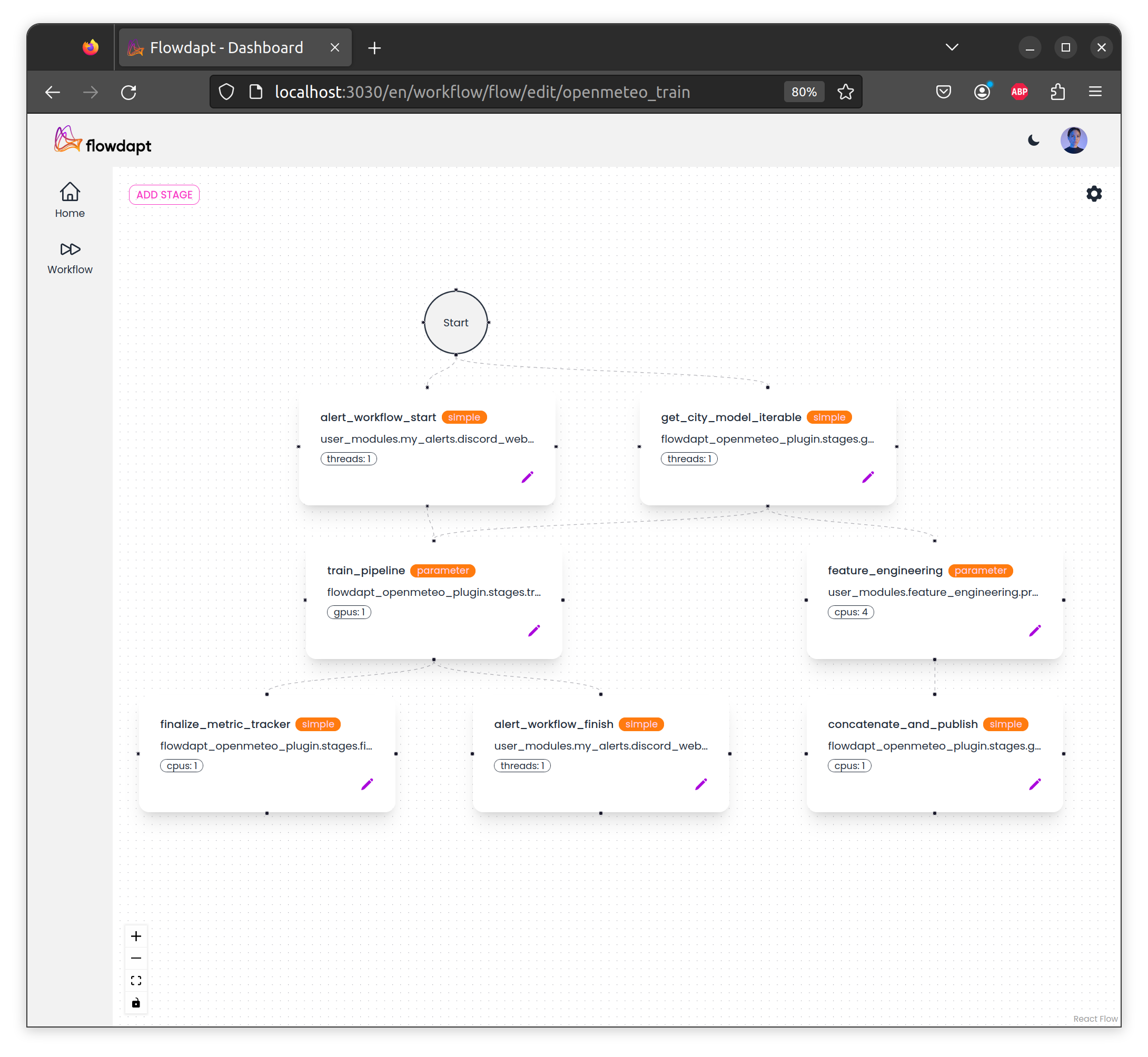Fit the workflow view to screen

[136, 980]
